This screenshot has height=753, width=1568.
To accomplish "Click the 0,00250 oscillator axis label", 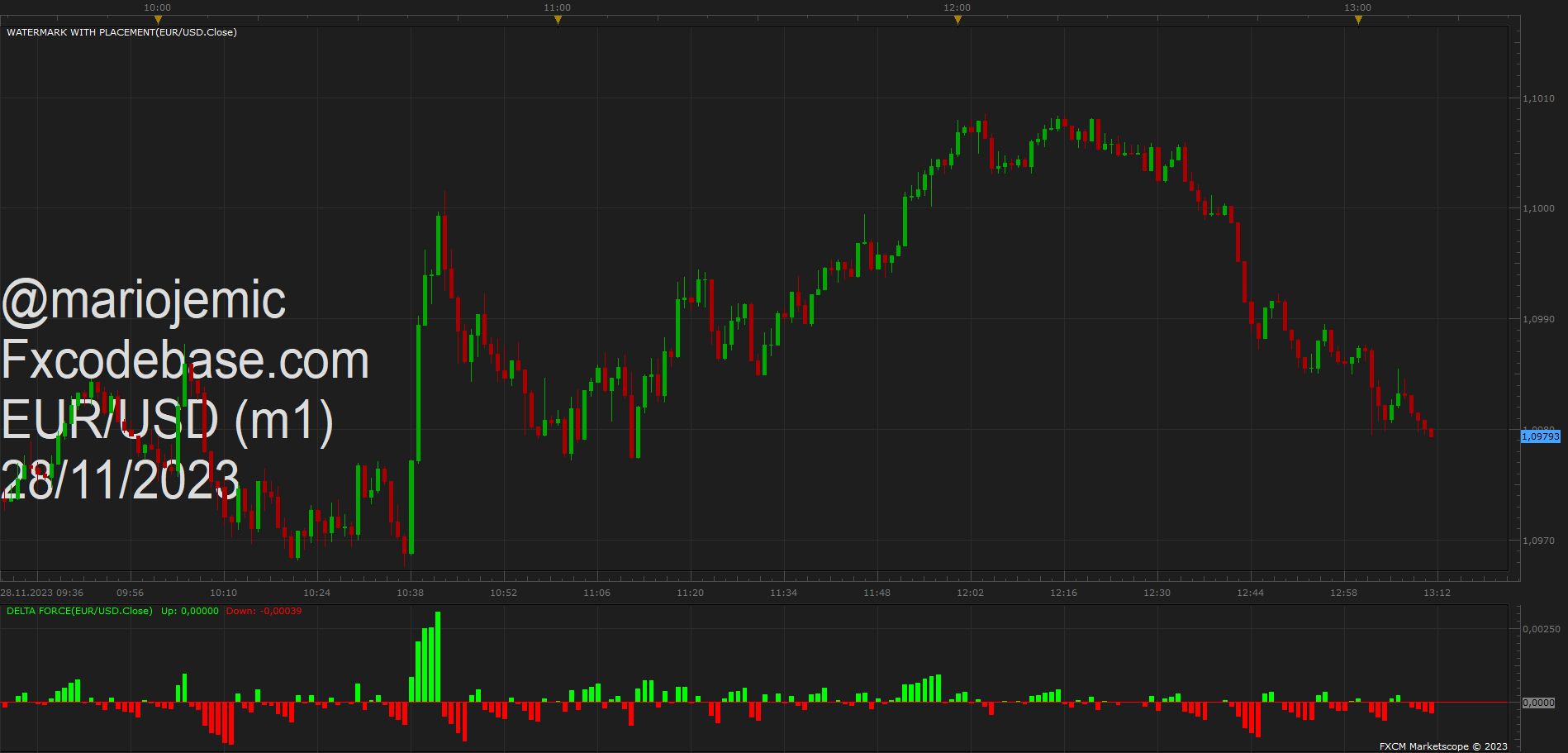I will (1542, 629).
